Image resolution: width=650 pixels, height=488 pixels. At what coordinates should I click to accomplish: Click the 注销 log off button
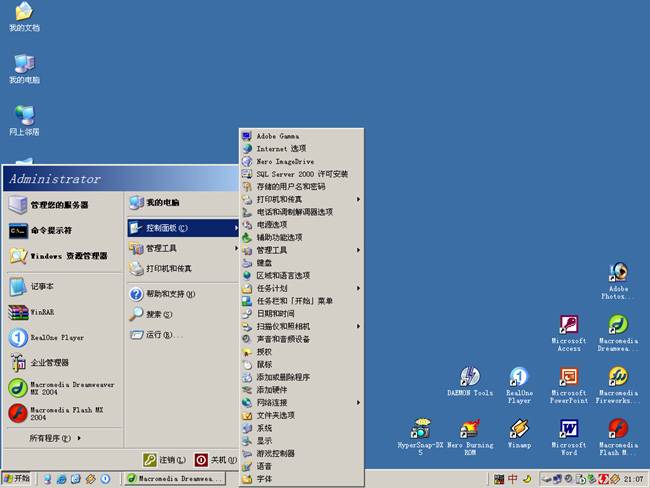pos(164,460)
